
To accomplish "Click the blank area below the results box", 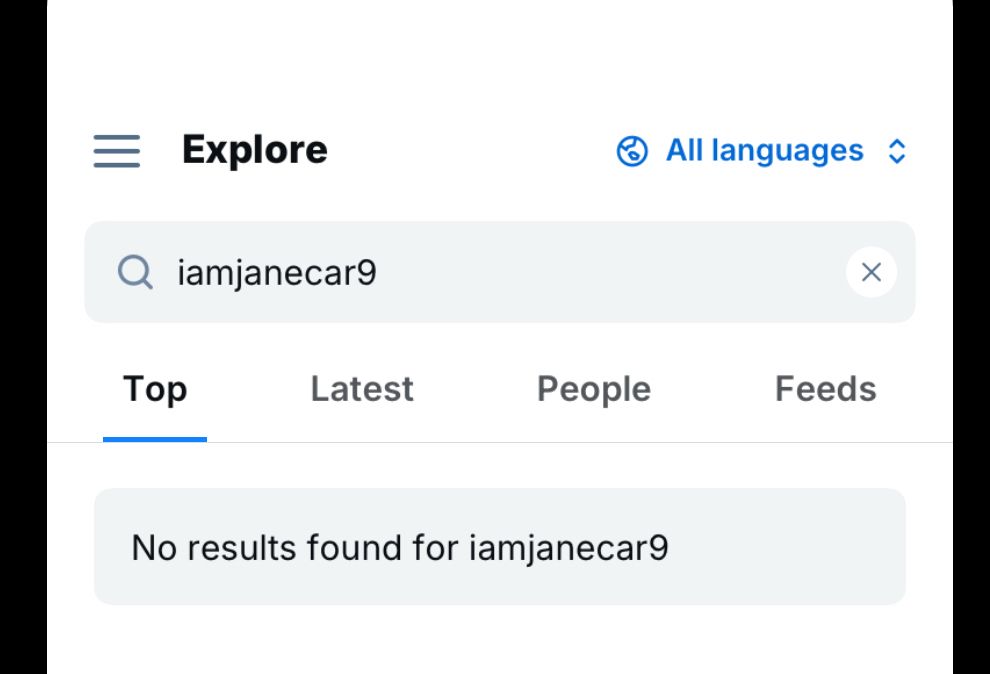I will [x=500, y=640].
